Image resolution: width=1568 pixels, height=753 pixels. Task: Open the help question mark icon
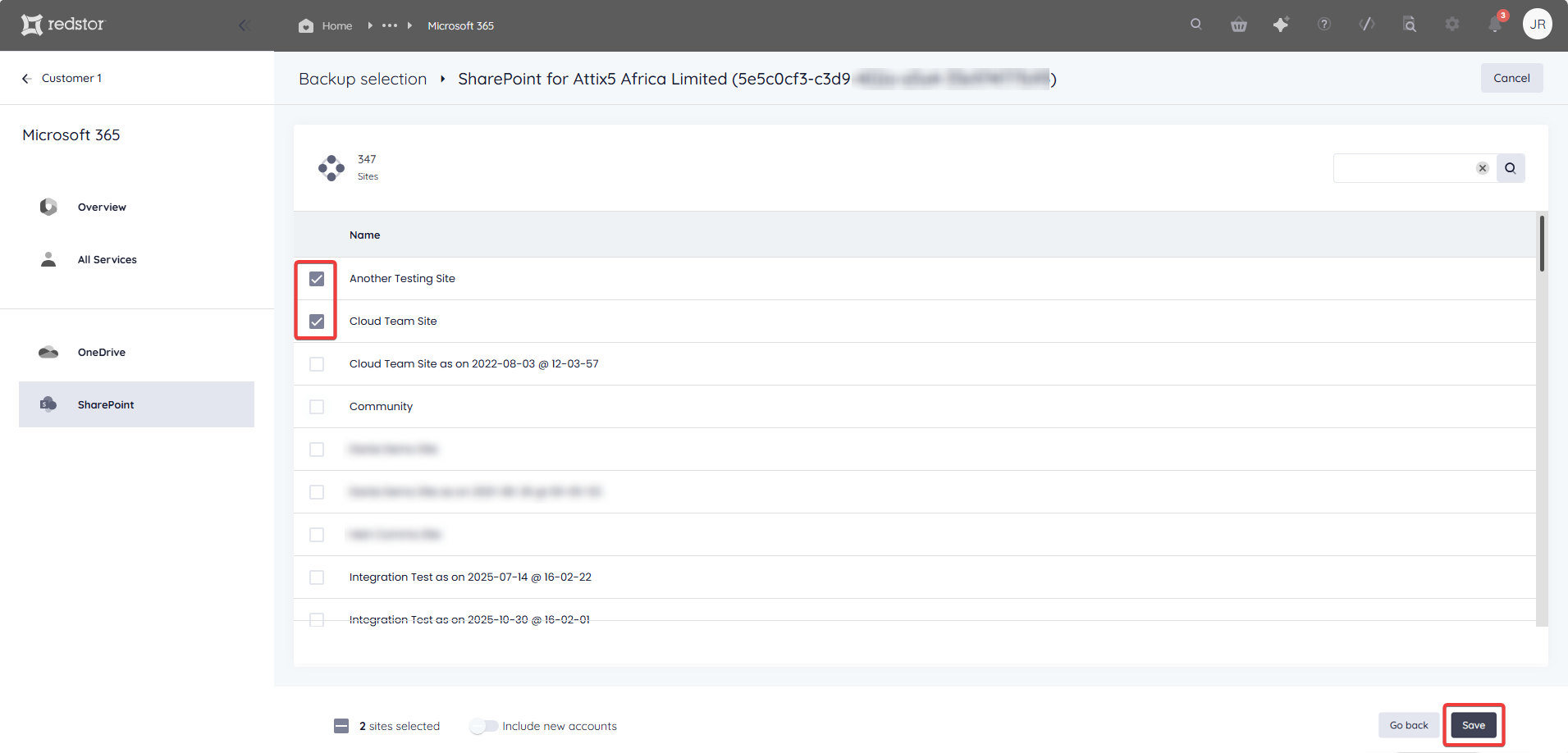click(x=1324, y=24)
